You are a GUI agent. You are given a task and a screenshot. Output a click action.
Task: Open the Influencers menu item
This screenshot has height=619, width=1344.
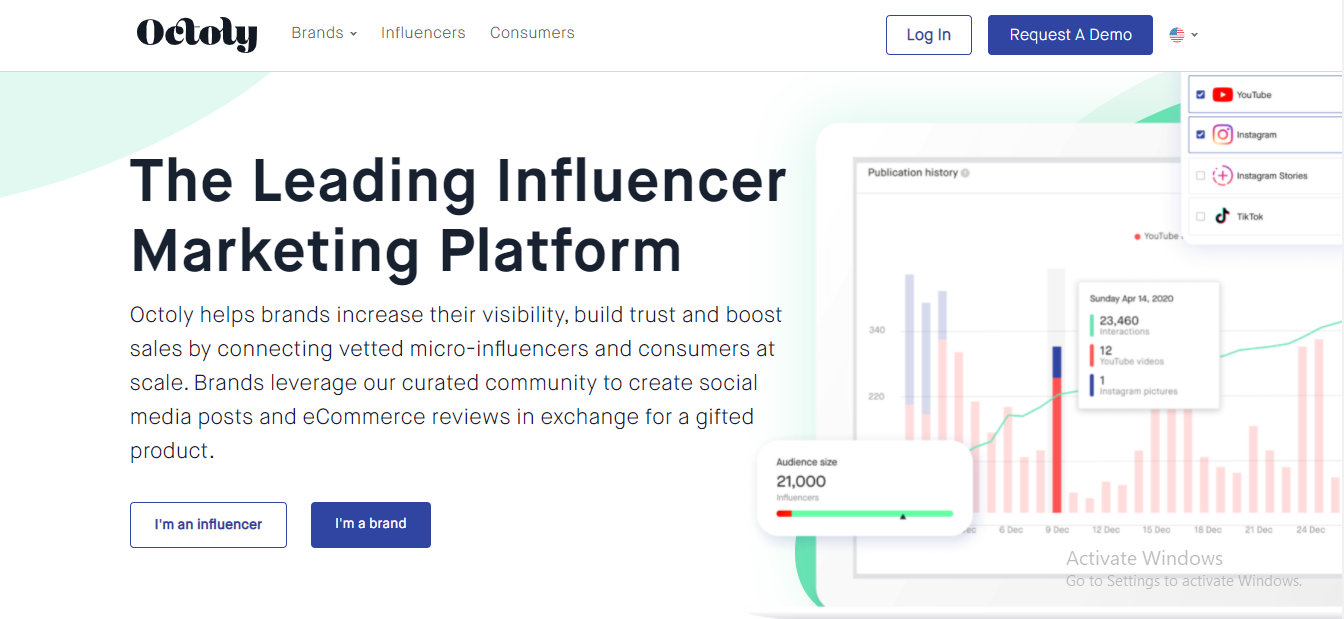[423, 33]
